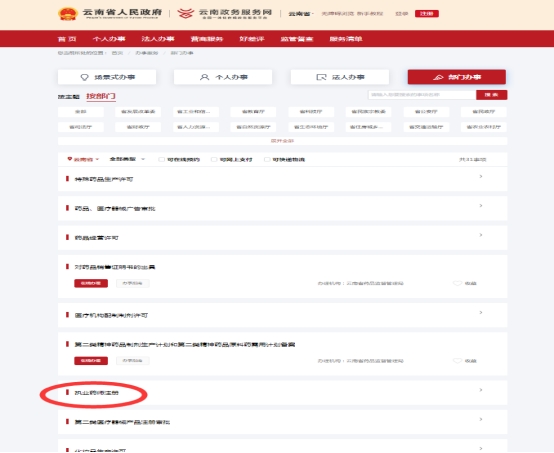The height and width of the screenshot is (453, 554).
Task: Click the icon on red 部门办事 button
Action: point(438,77)
